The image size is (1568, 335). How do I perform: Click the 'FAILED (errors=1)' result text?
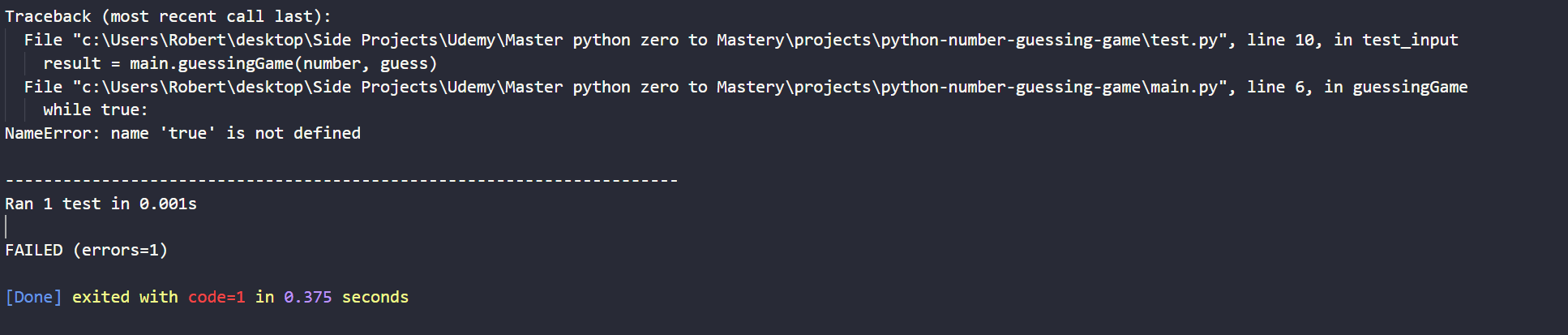click(87, 250)
